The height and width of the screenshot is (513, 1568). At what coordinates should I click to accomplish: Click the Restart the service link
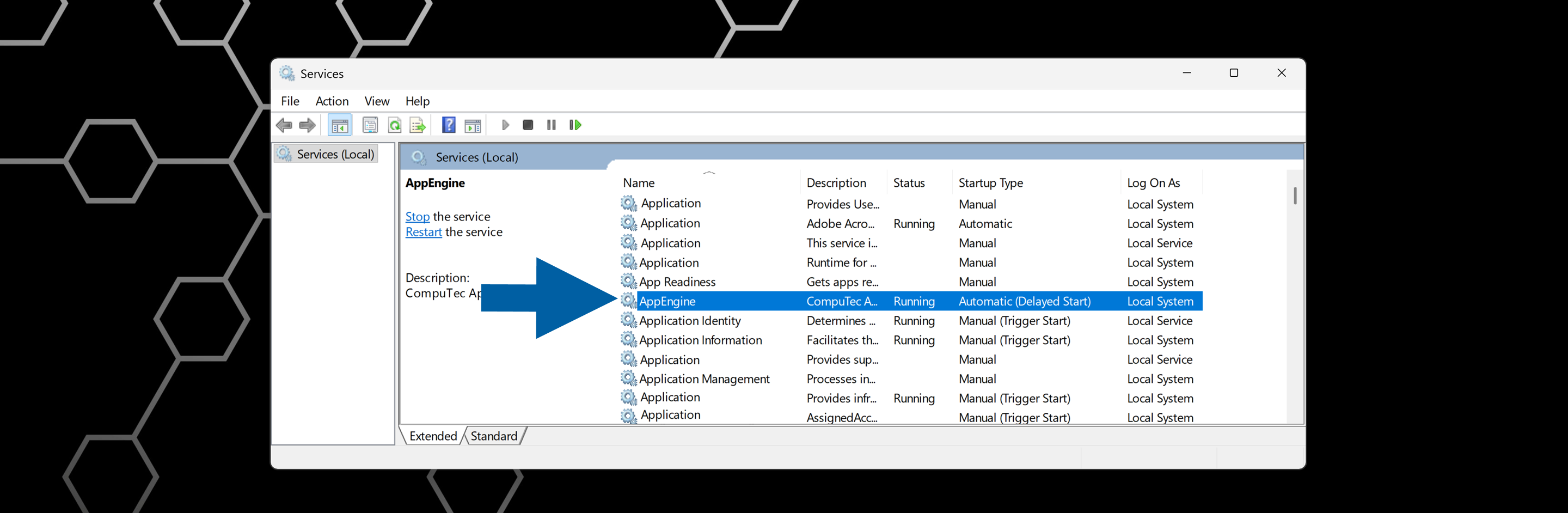423,232
